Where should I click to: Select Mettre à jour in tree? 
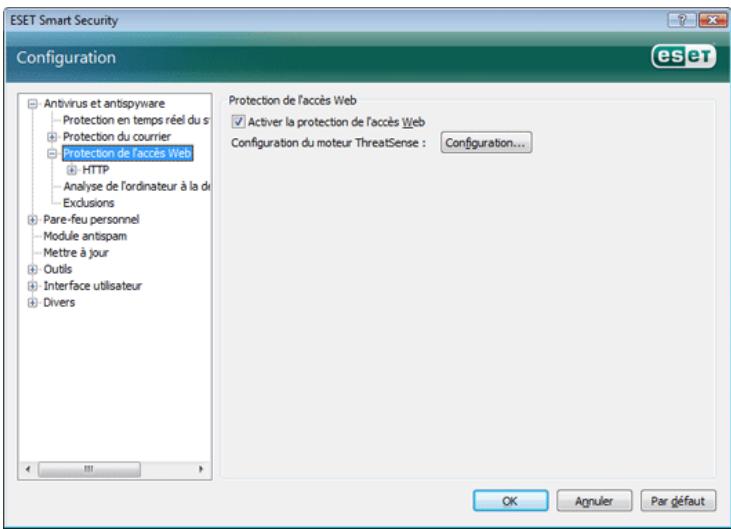point(76,253)
